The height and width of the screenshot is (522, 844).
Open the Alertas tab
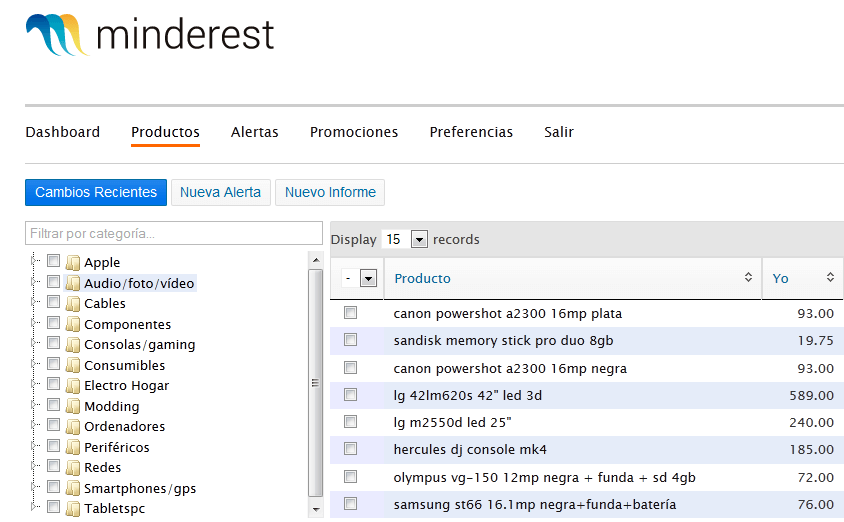(x=255, y=132)
